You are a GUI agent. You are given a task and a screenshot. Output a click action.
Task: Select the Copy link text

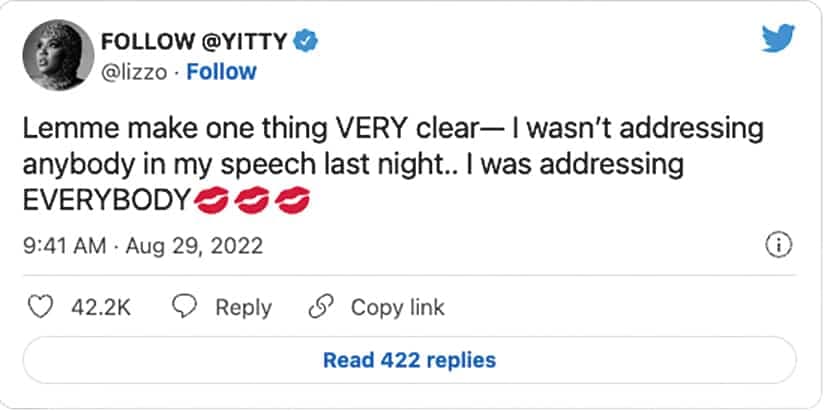pyautogui.click(x=397, y=307)
